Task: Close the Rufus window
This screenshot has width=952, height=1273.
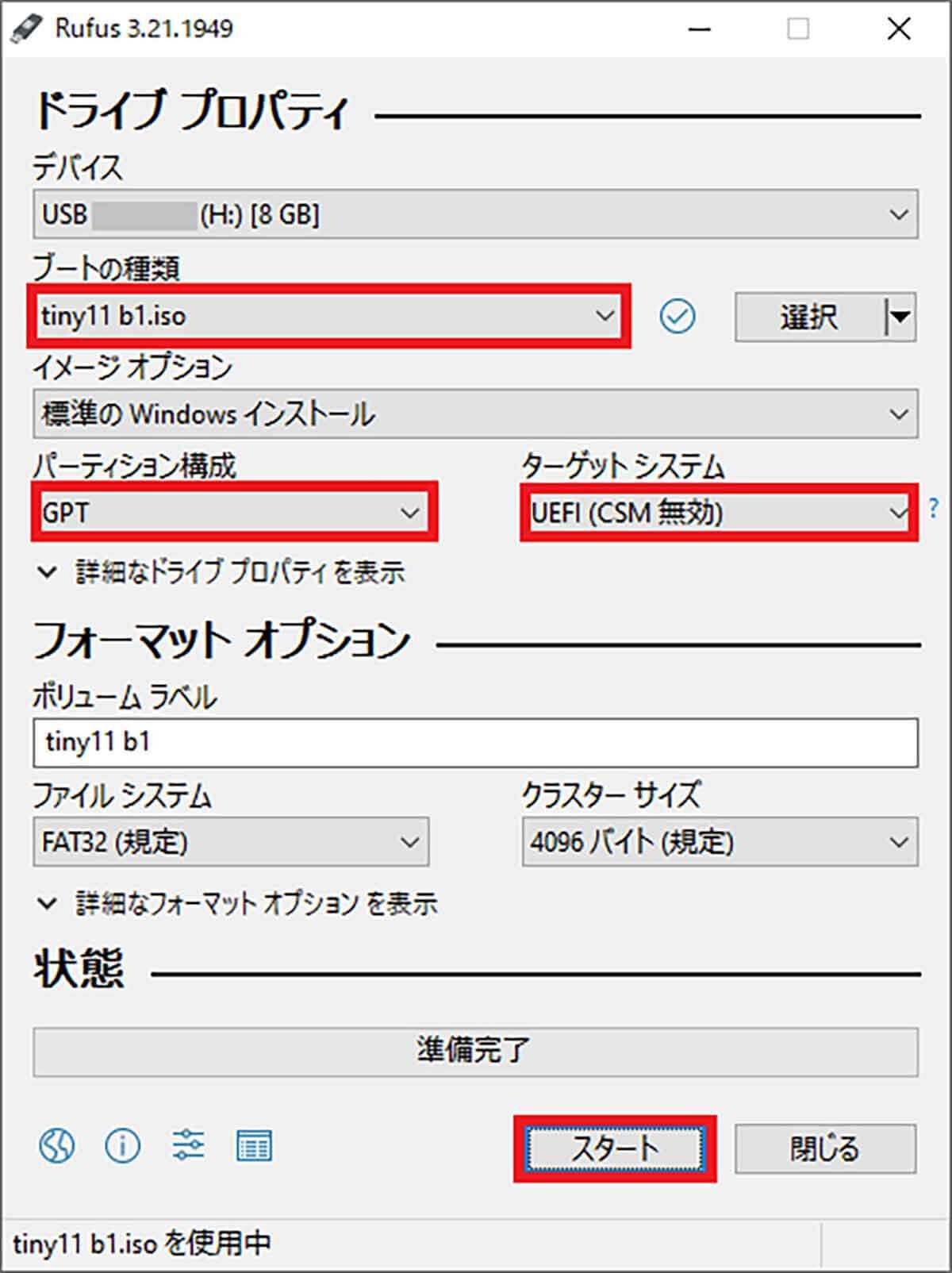Action: click(899, 29)
